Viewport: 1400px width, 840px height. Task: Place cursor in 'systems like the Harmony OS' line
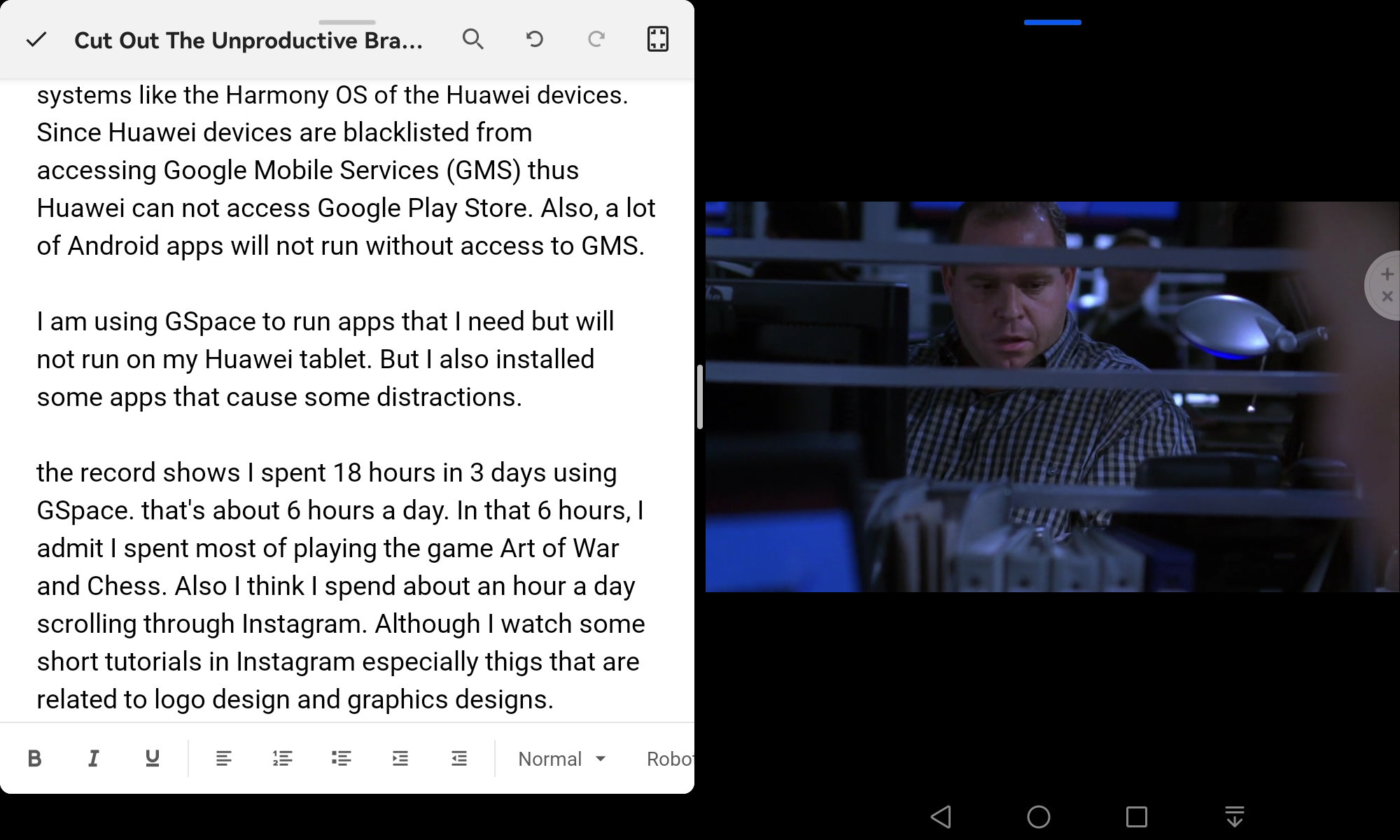point(332,94)
